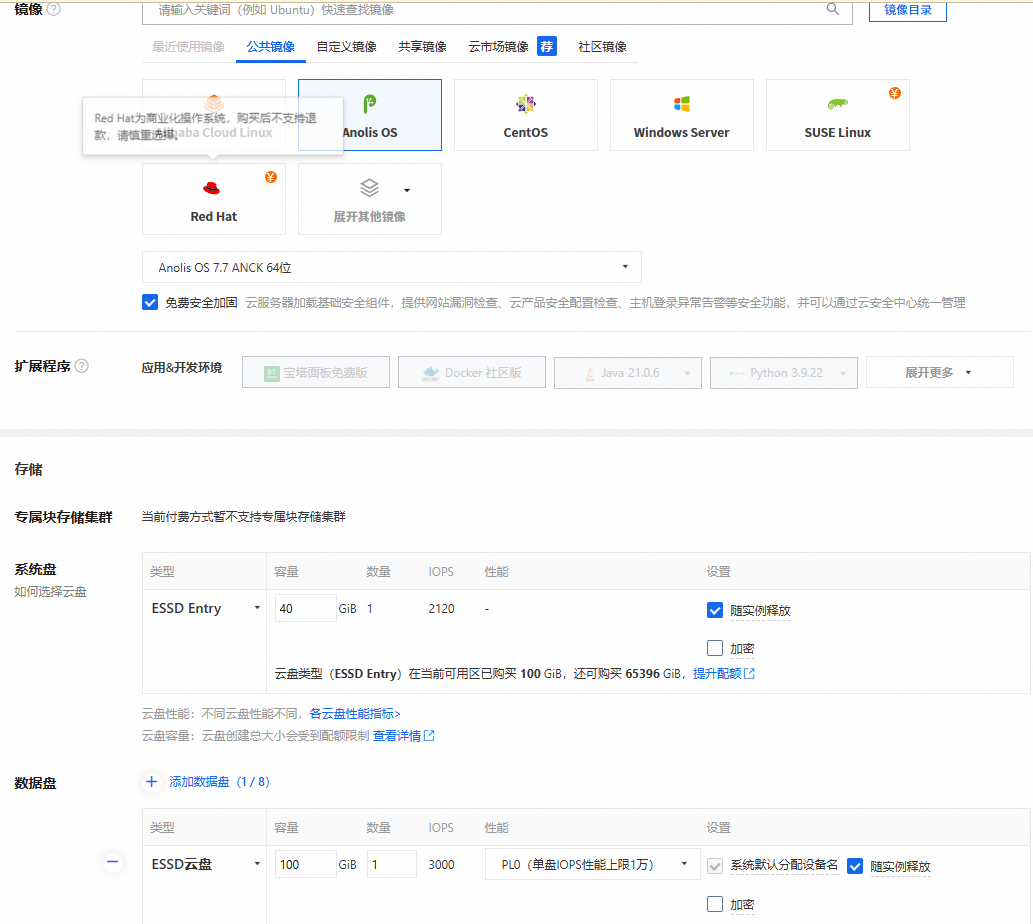Toggle data disk 随实例释放 checkbox
This screenshot has width=1033, height=924.
(x=855, y=866)
